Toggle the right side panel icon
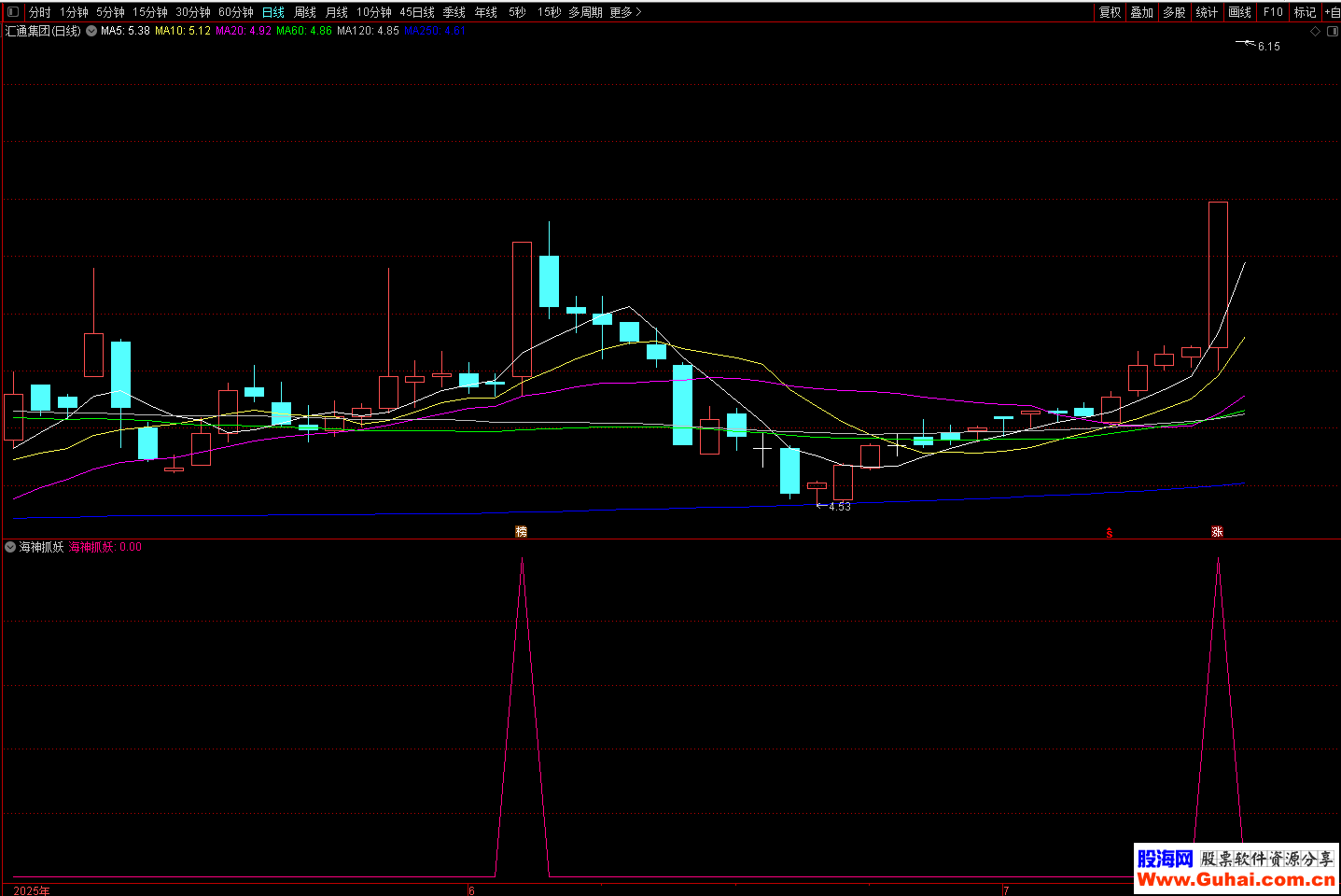The image size is (1341, 896). point(1332,31)
